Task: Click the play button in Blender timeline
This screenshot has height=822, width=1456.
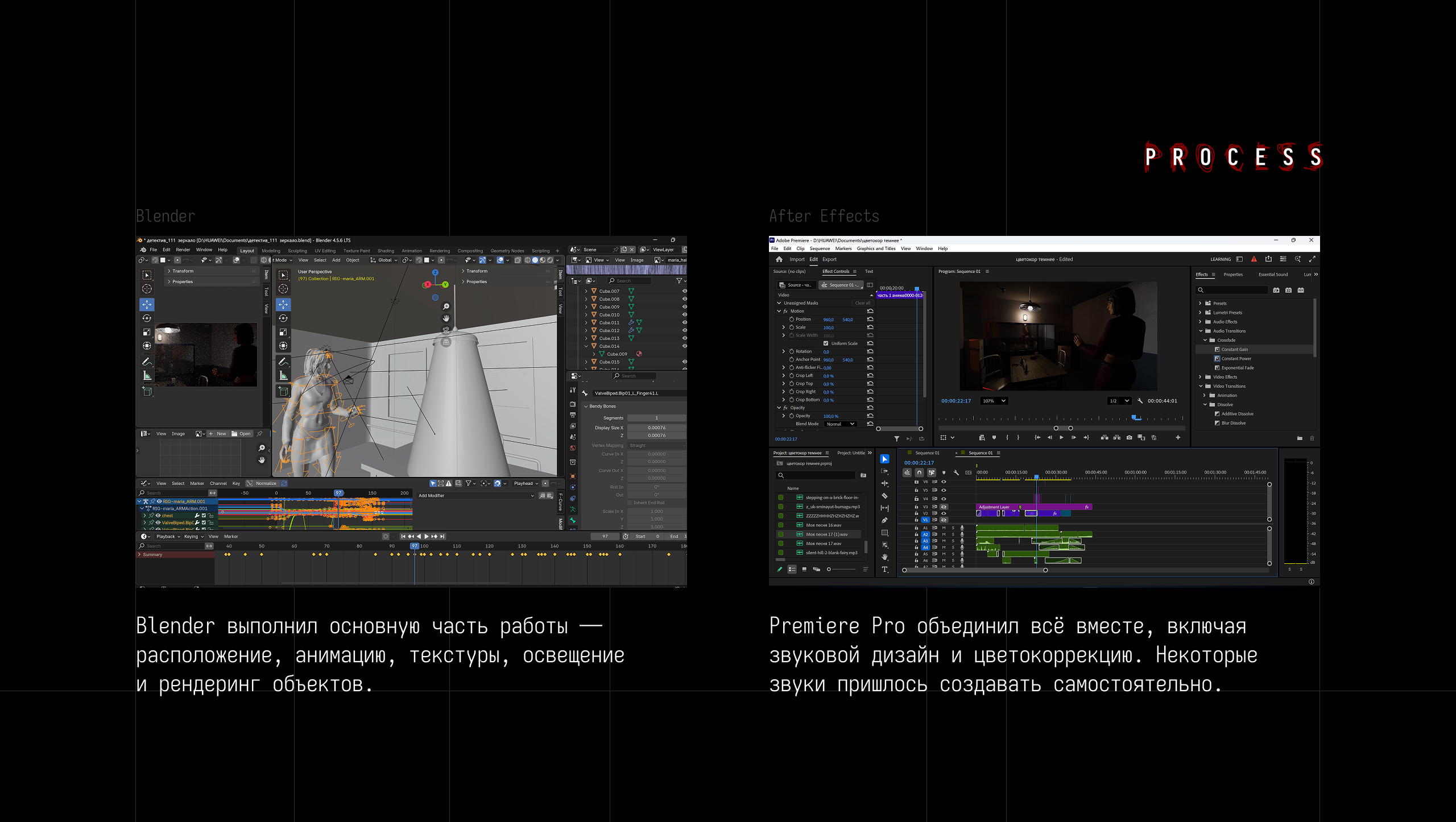Action: click(427, 537)
